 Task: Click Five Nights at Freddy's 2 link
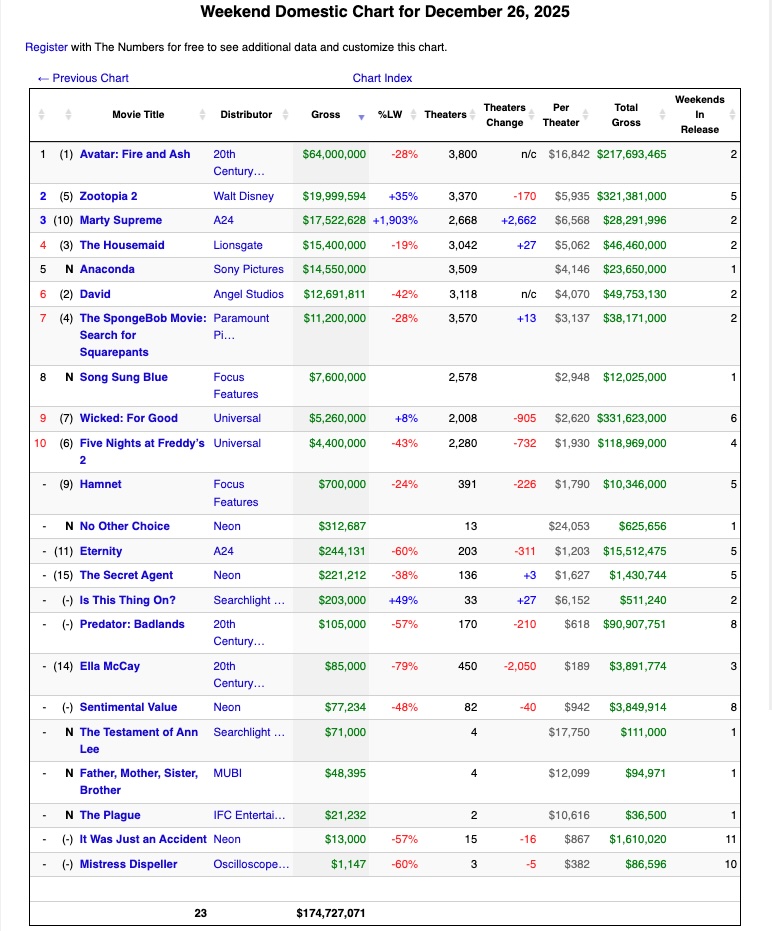coord(142,451)
